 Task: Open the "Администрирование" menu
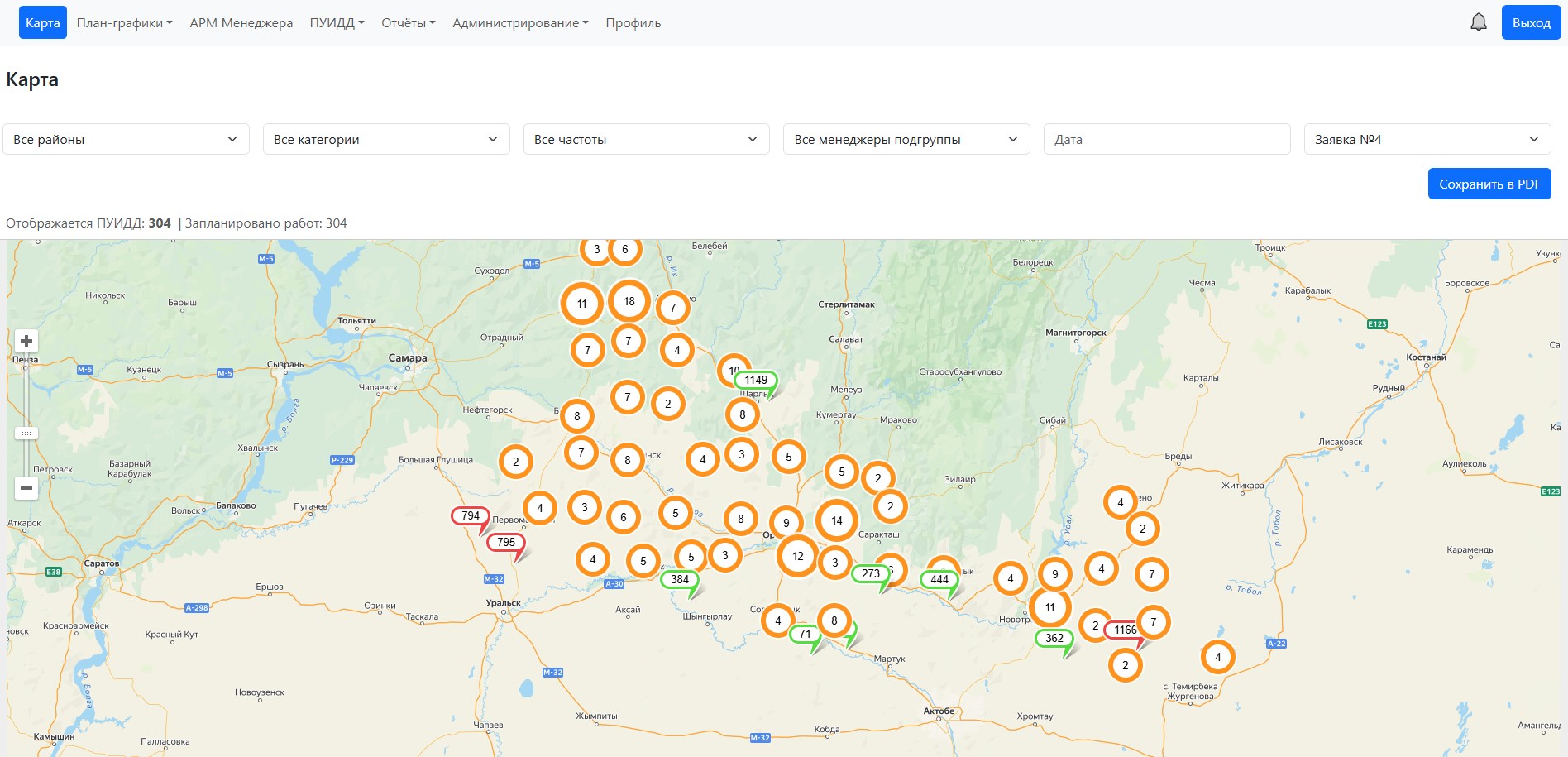[520, 23]
